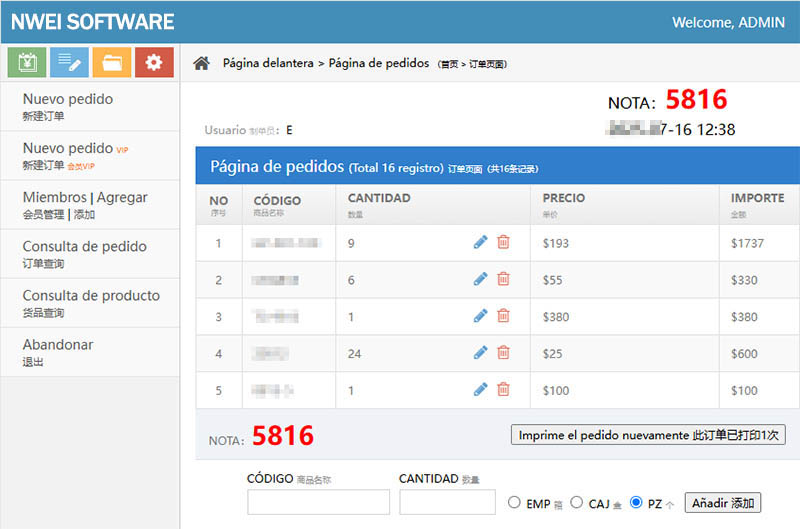Select the PZ radio button

[636, 502]
